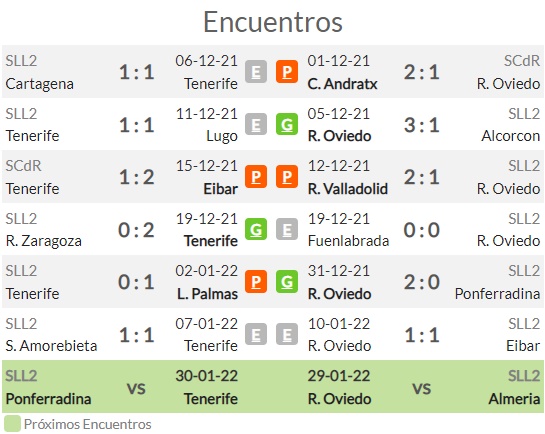Click green G badge beside Tenerife 19-12-21
The height and width of the screenshot is (434, 545).
[x=256, y=229]
